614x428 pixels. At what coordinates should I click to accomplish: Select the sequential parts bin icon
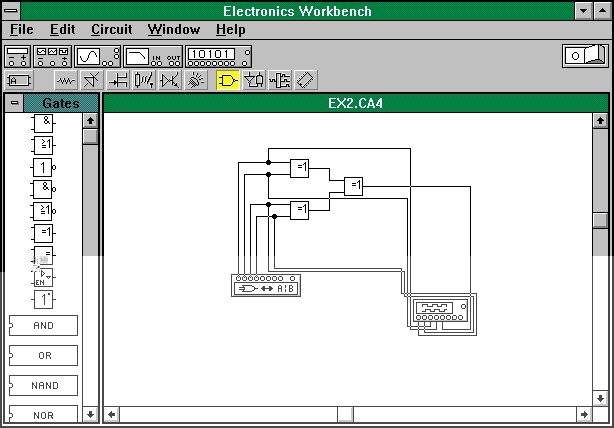point(280,80)
